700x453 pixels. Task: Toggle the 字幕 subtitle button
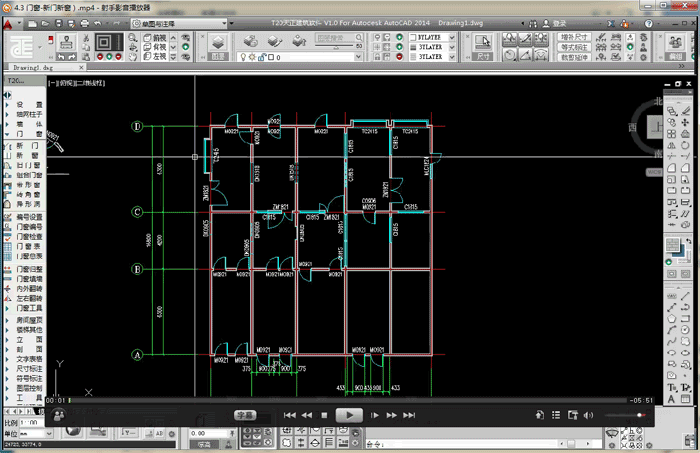[x=245, y=415]
